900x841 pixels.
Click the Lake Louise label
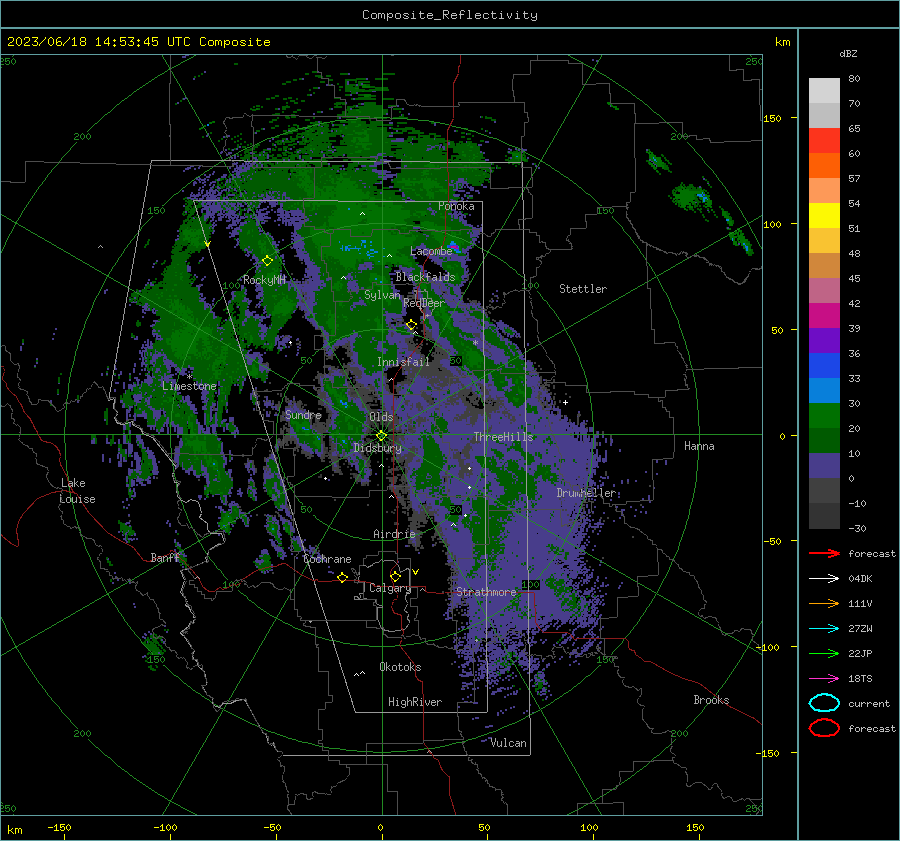[x=78, y=491]
